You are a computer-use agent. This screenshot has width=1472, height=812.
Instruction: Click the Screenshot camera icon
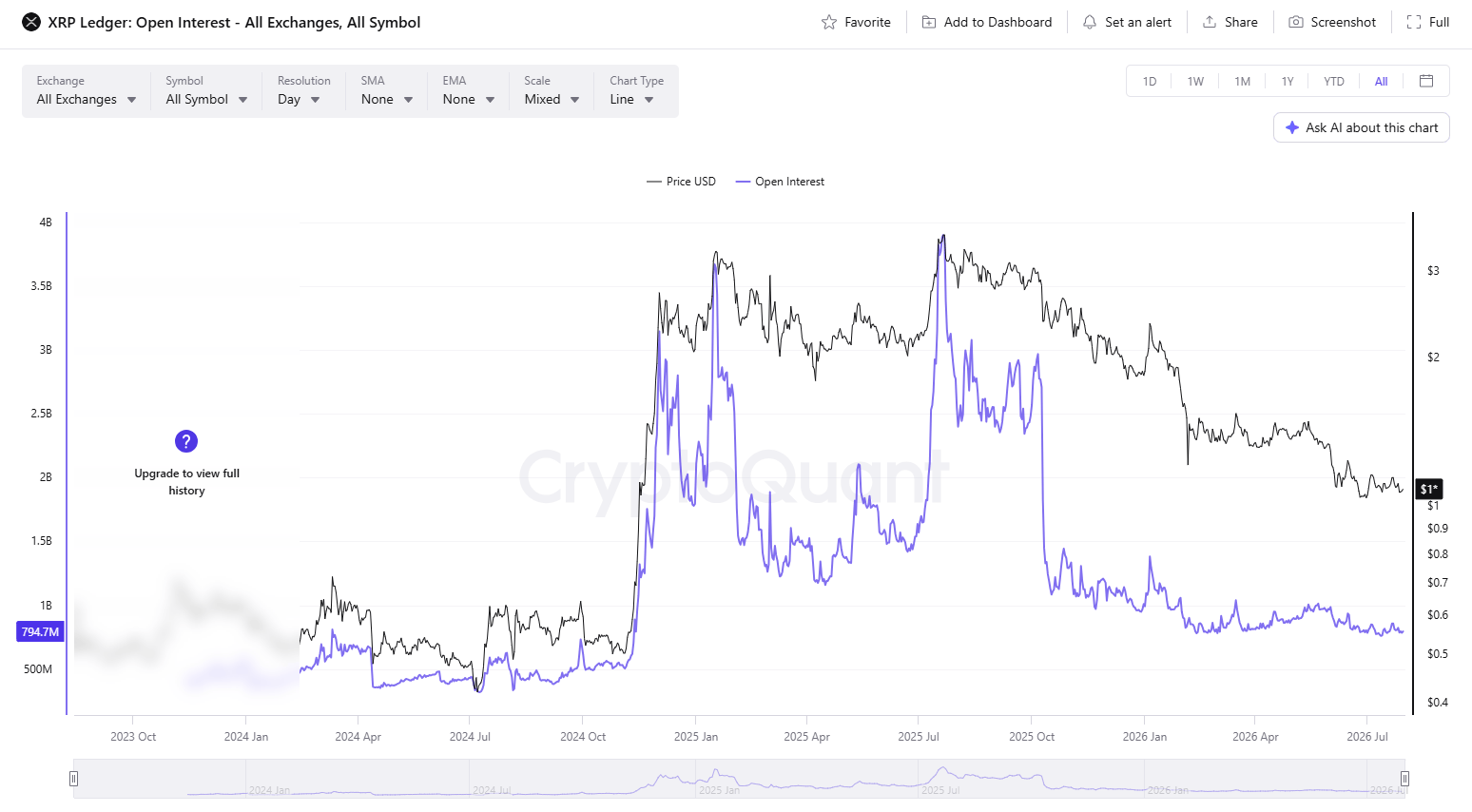click(1296, 22)
